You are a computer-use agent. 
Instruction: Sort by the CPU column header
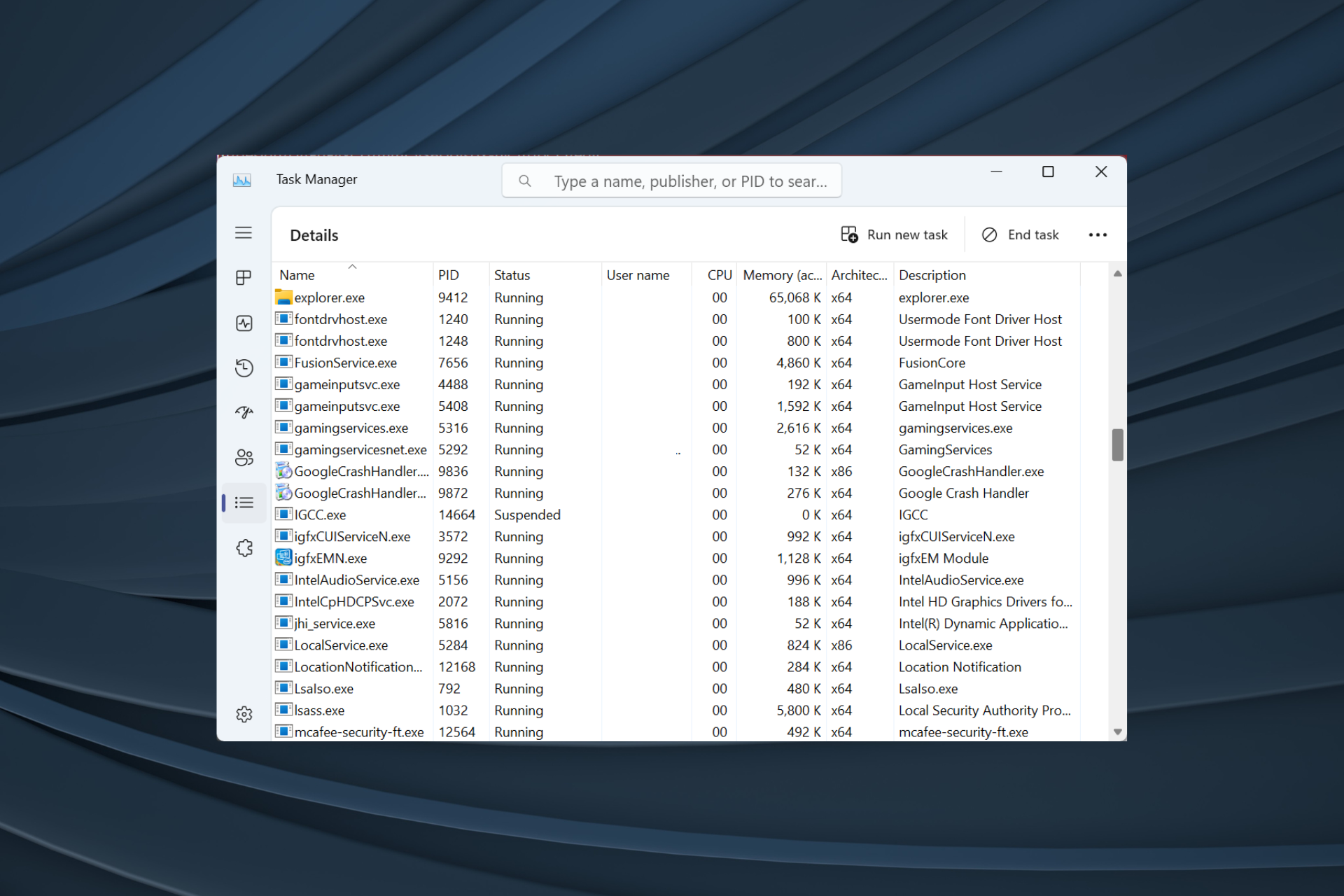point(715,275)
